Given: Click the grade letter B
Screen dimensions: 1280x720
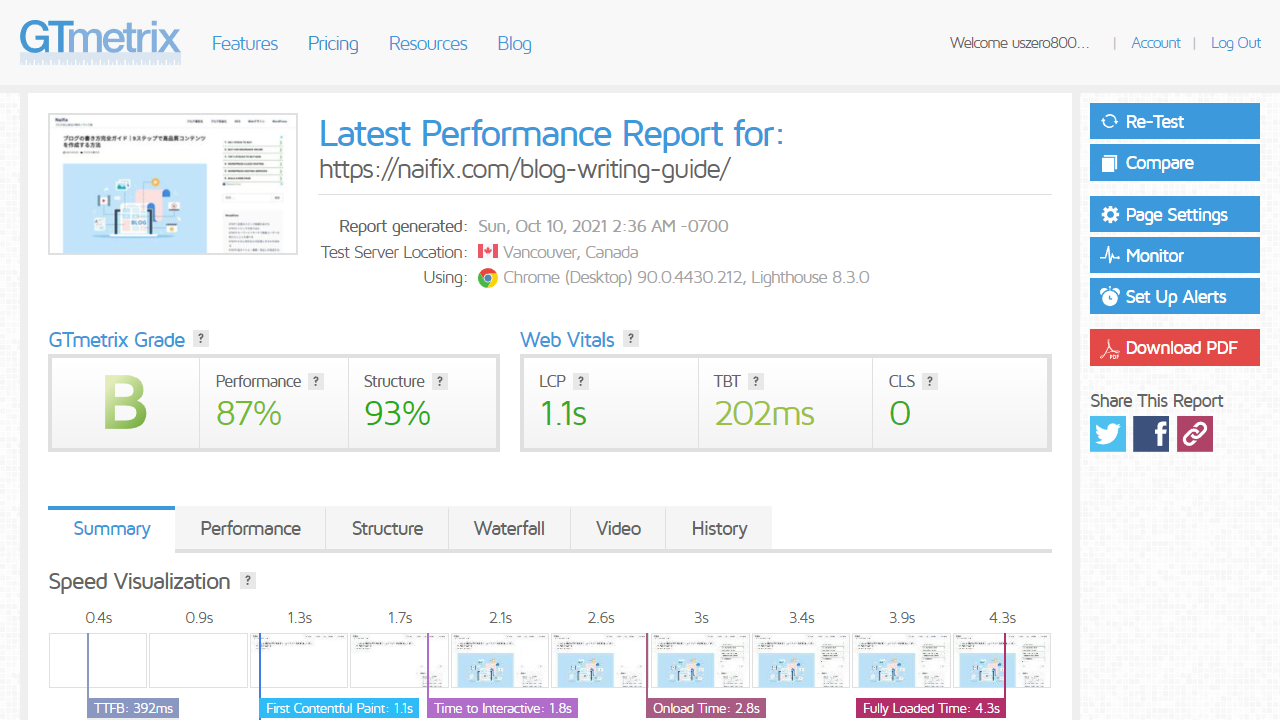Looking at the screenshot, I should tap(125, 403).
